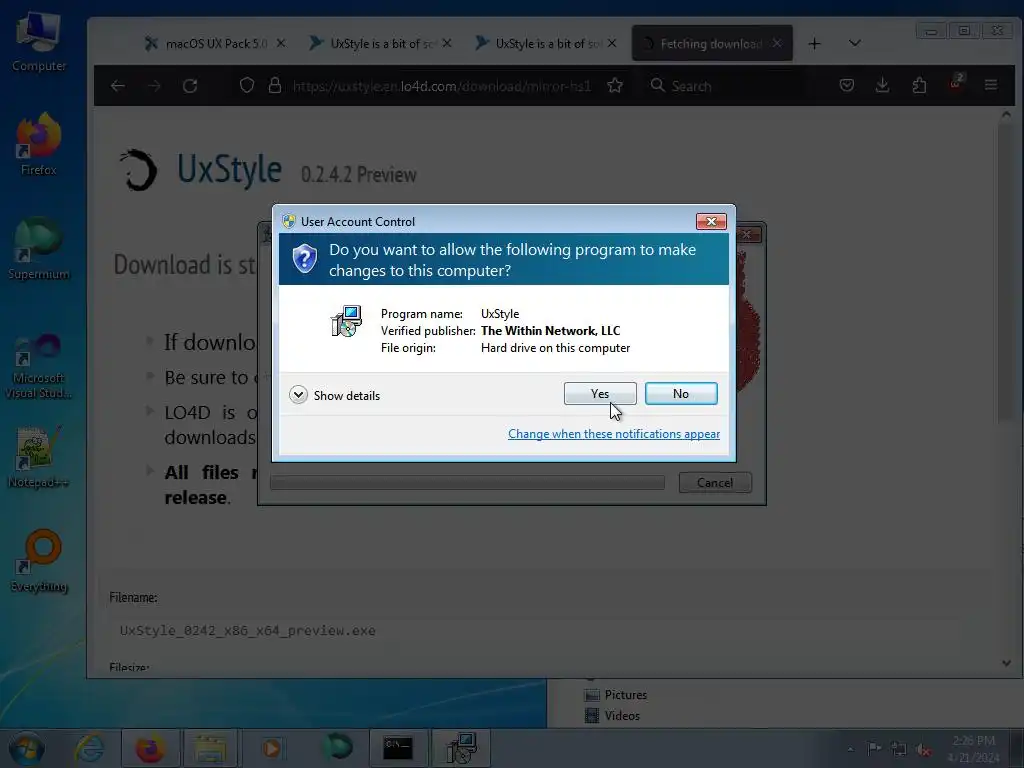Close the User Account Control dialog
1024x768 pixels.
[711, 221]
